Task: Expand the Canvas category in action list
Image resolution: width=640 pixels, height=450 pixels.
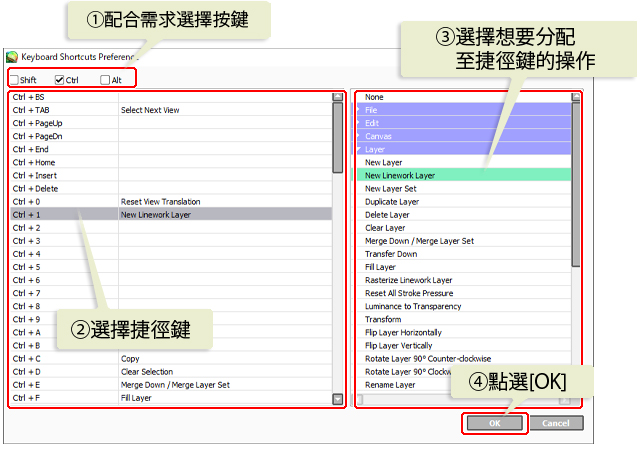Action: point(360,136)
